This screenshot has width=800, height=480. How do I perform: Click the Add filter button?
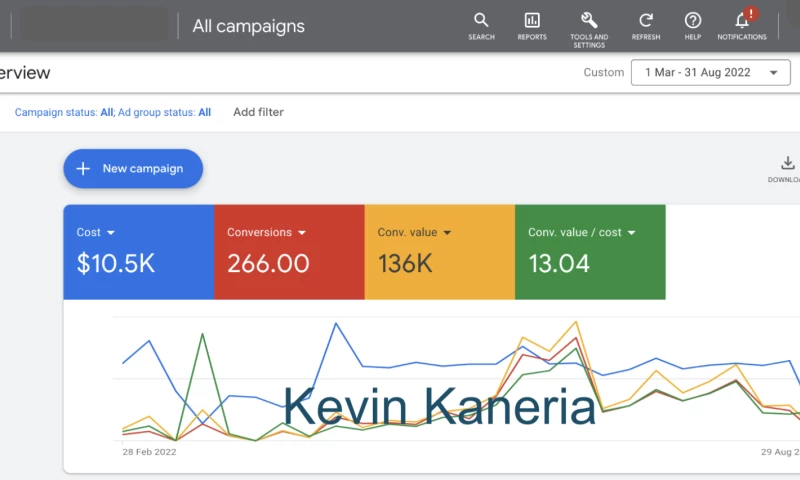tap(258, 112)
